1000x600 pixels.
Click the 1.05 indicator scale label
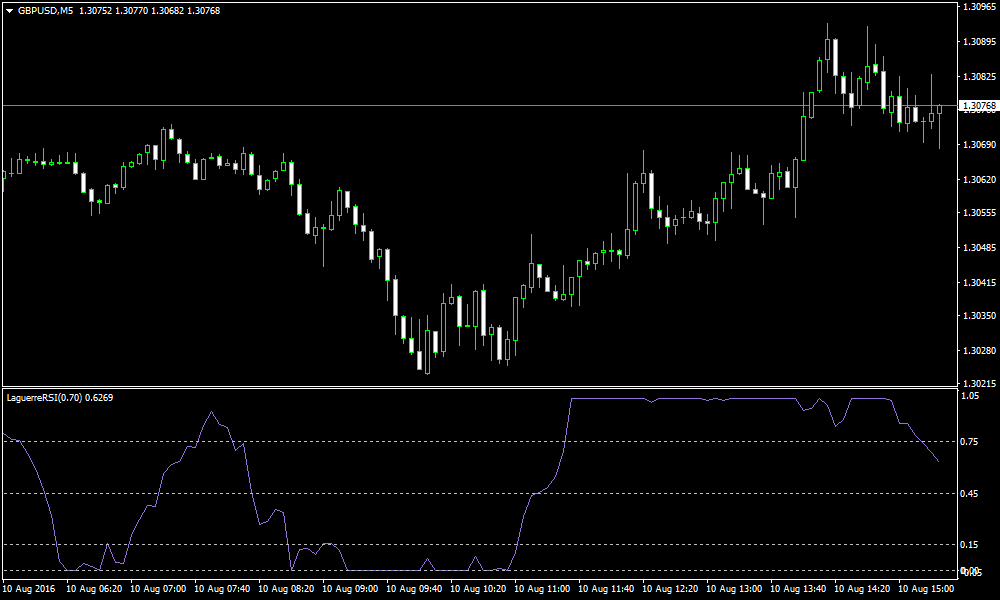click(969, 396)
